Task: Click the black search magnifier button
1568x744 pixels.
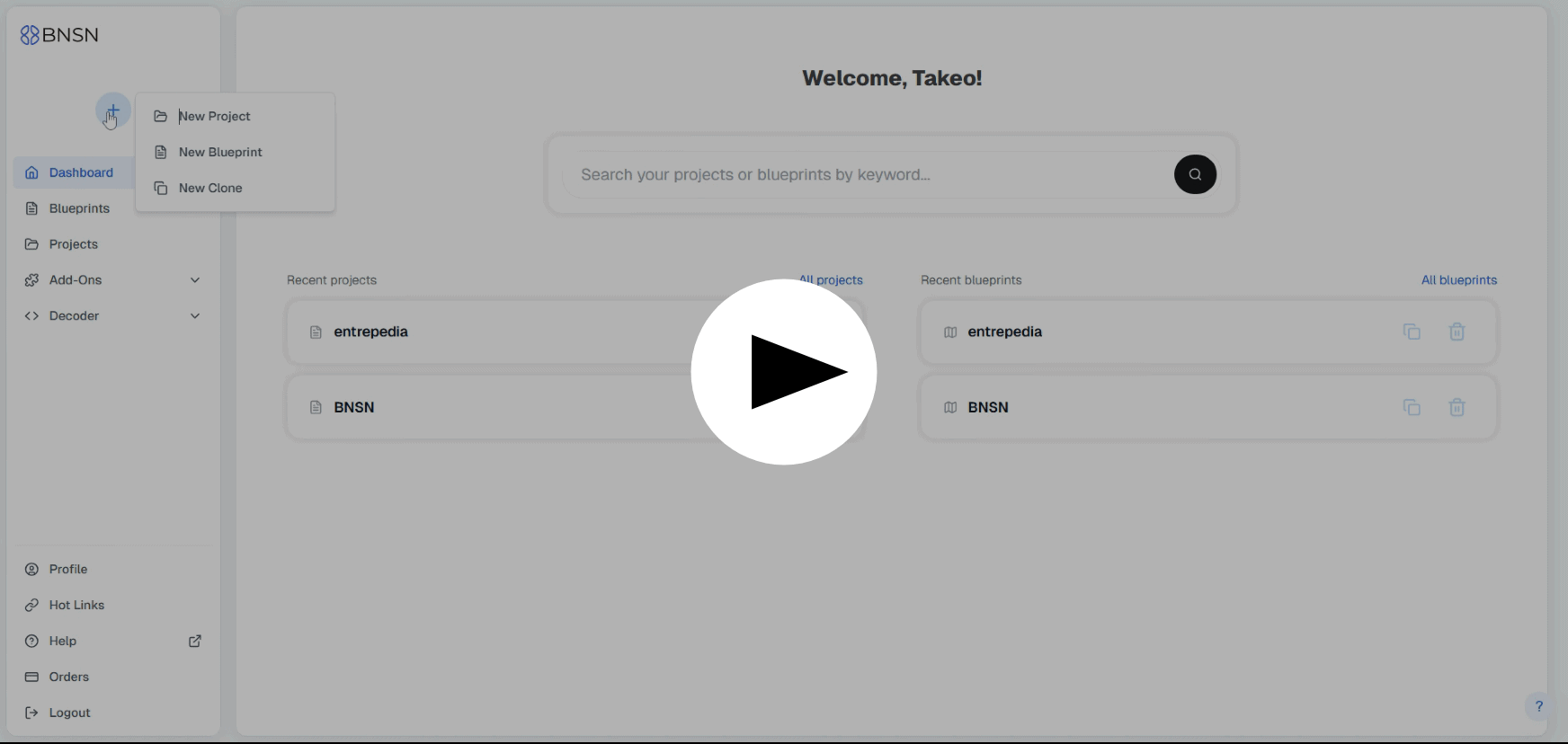Action: 1195,174
